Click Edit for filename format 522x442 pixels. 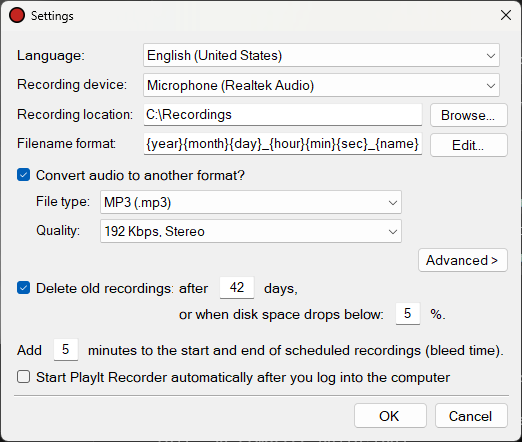click(469, 145)
